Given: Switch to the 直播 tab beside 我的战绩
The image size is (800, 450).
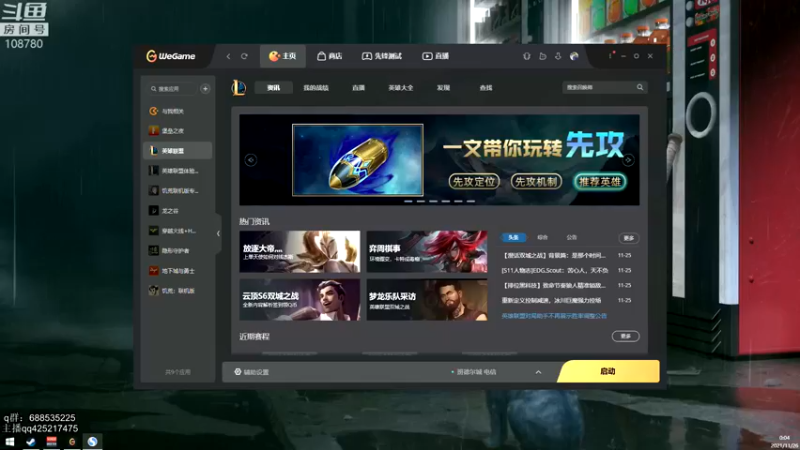Looking at the screenshot, I should click(x=358, y=88).
